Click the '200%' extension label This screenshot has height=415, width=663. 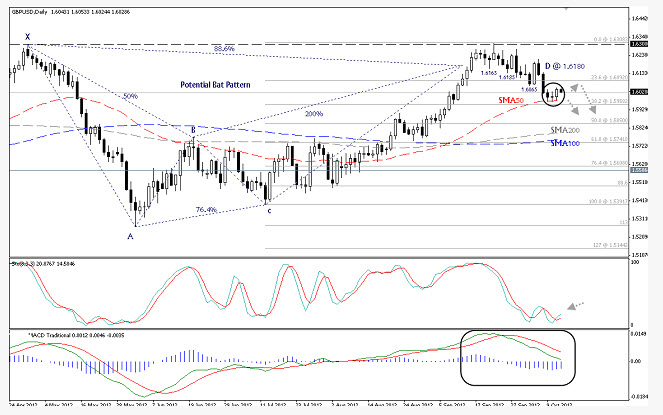pos(314,114)
